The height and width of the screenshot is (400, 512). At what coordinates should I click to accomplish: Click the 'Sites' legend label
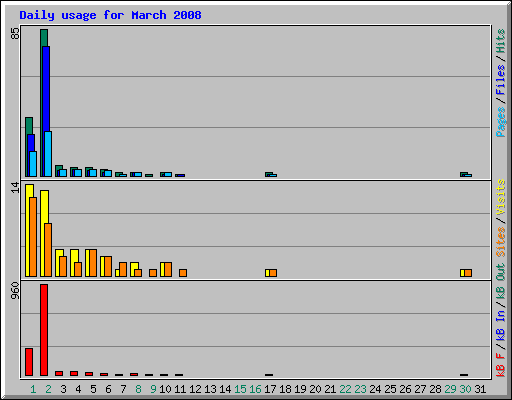point(500,242)
